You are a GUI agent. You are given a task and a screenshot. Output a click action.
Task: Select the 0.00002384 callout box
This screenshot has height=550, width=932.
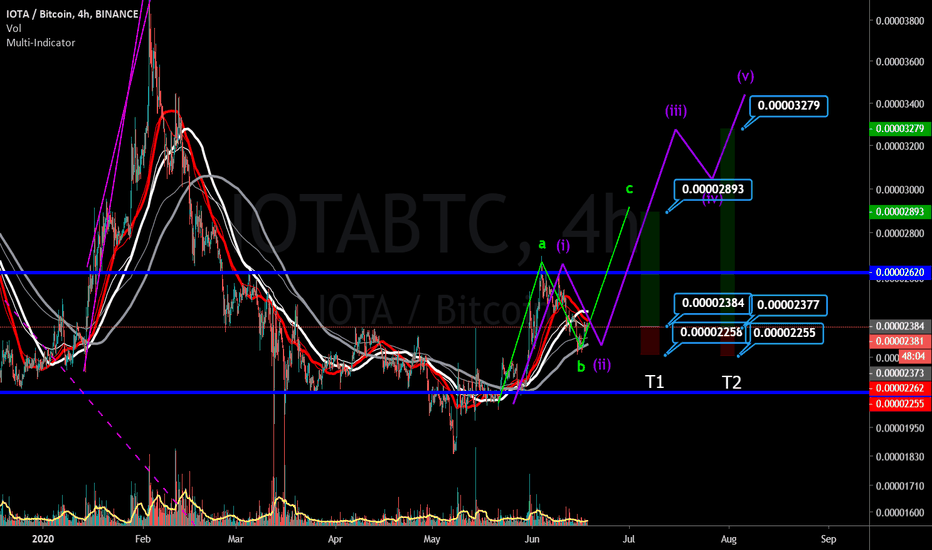tap(713, 303)
